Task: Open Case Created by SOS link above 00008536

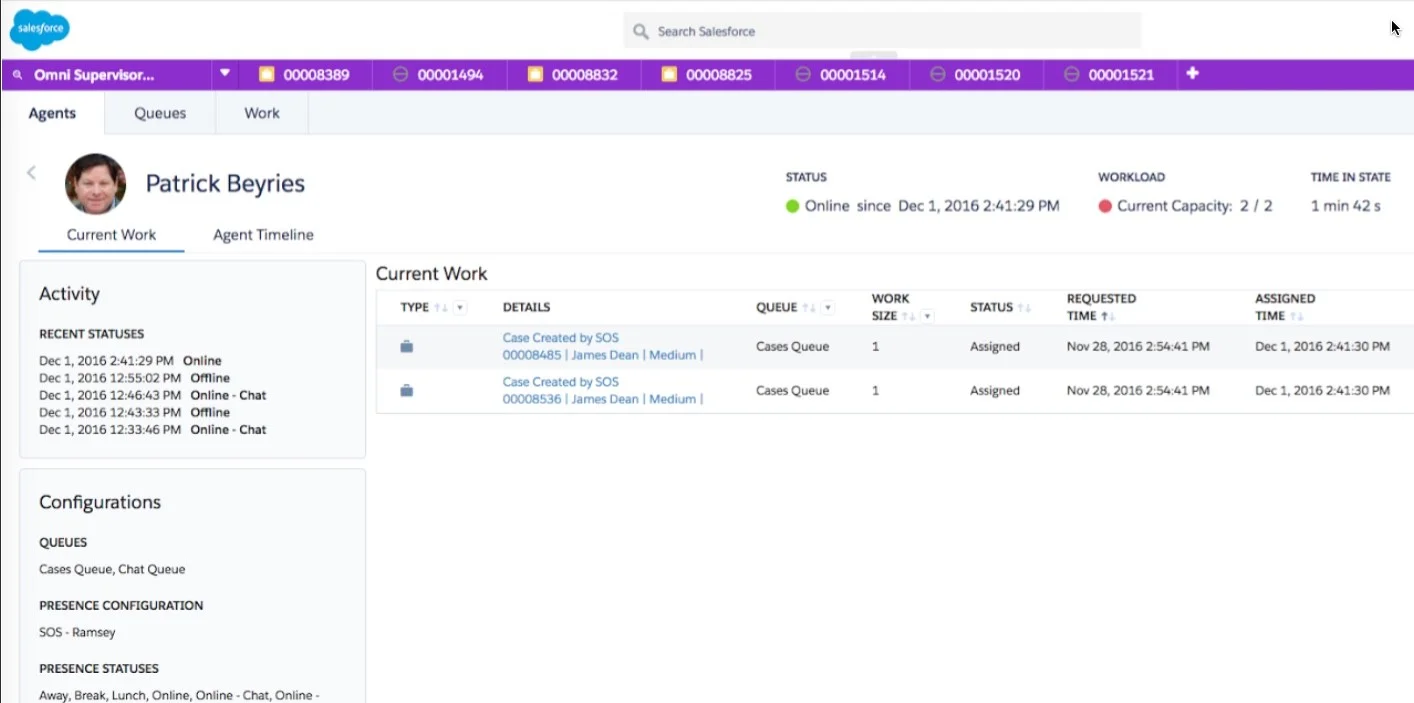Action: pyautogui.click(x=560, y=382)
